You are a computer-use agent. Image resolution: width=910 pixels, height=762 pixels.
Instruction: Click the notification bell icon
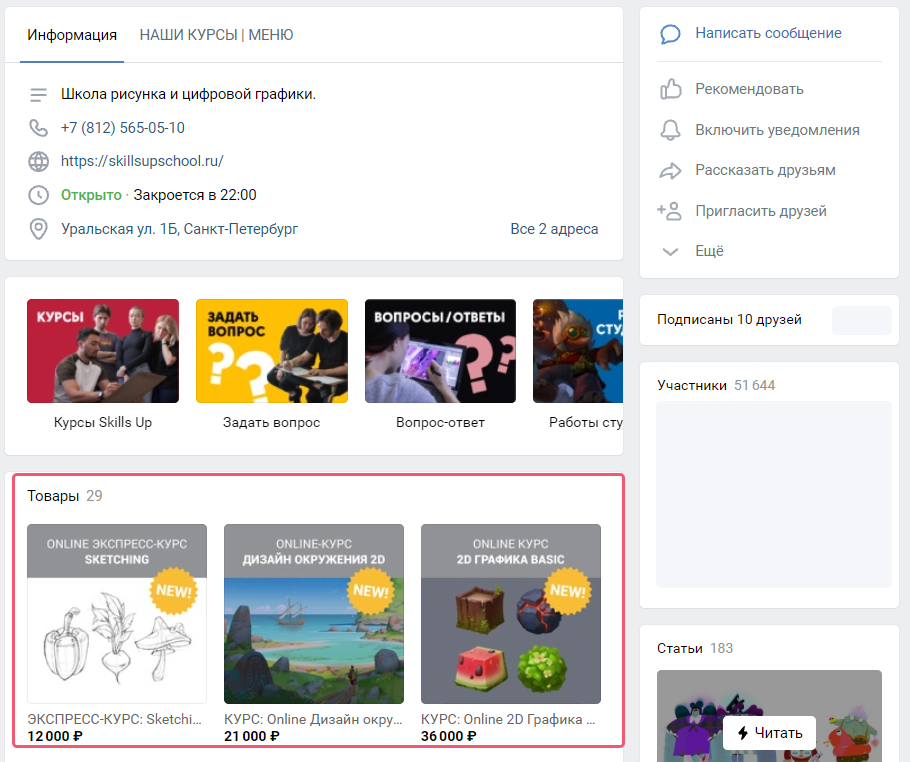(x=670, y=130)
